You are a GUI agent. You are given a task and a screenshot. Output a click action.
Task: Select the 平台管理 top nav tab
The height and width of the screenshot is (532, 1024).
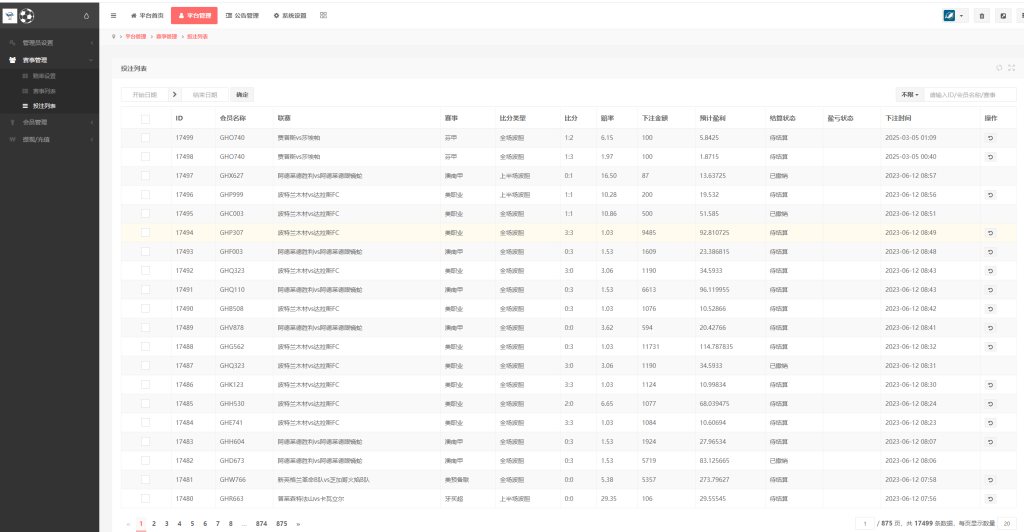pos(194,16)
